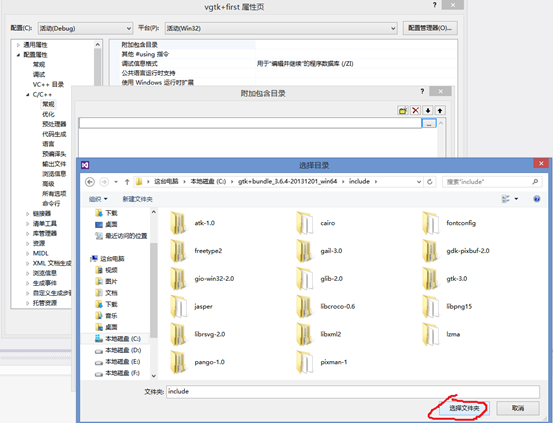Click the 文件夹 name input field
This screenshot has width=553, height=423.
353,392
